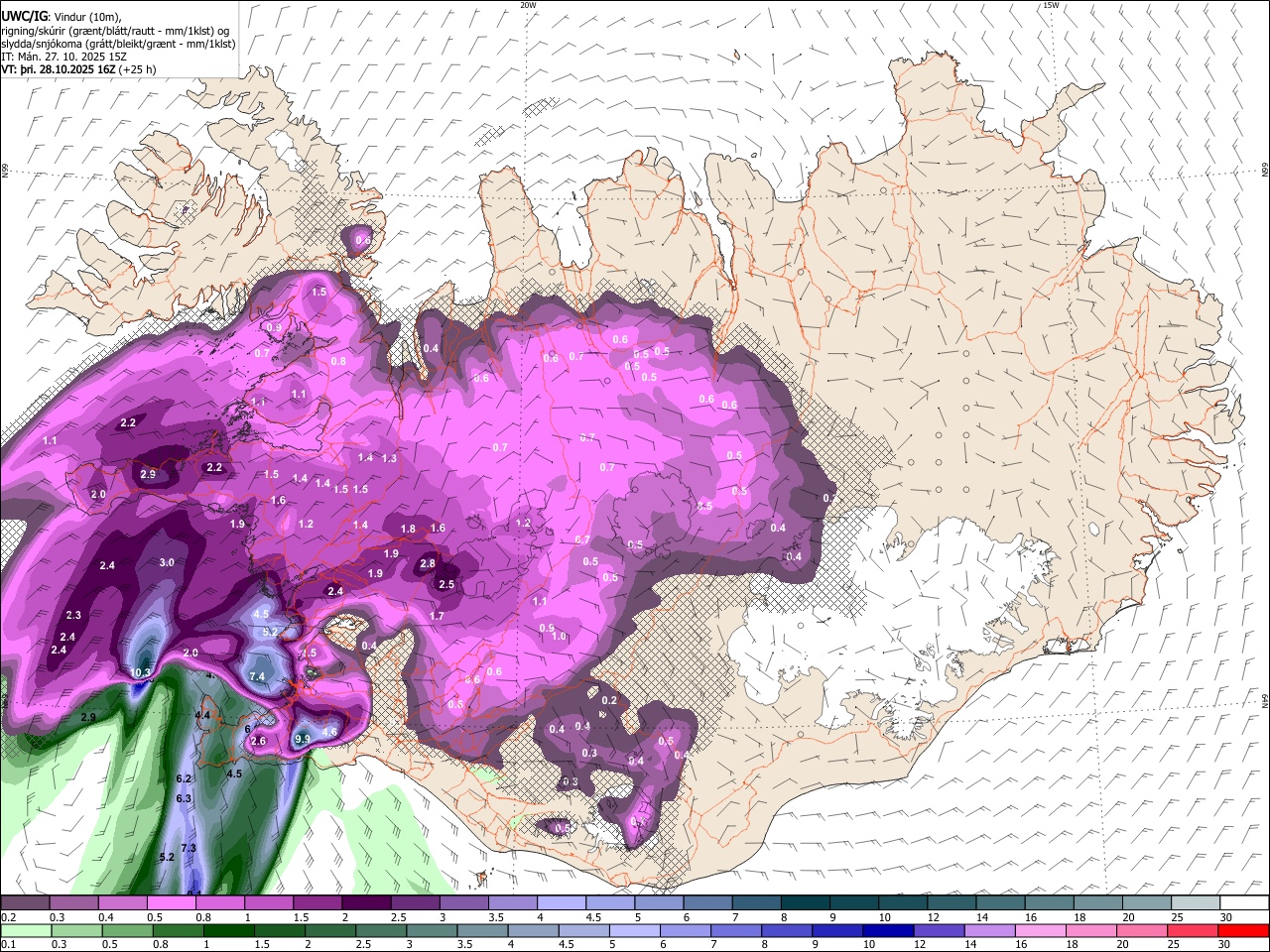Click the 1.7 snowfall value on map

(x=437, y=616)
